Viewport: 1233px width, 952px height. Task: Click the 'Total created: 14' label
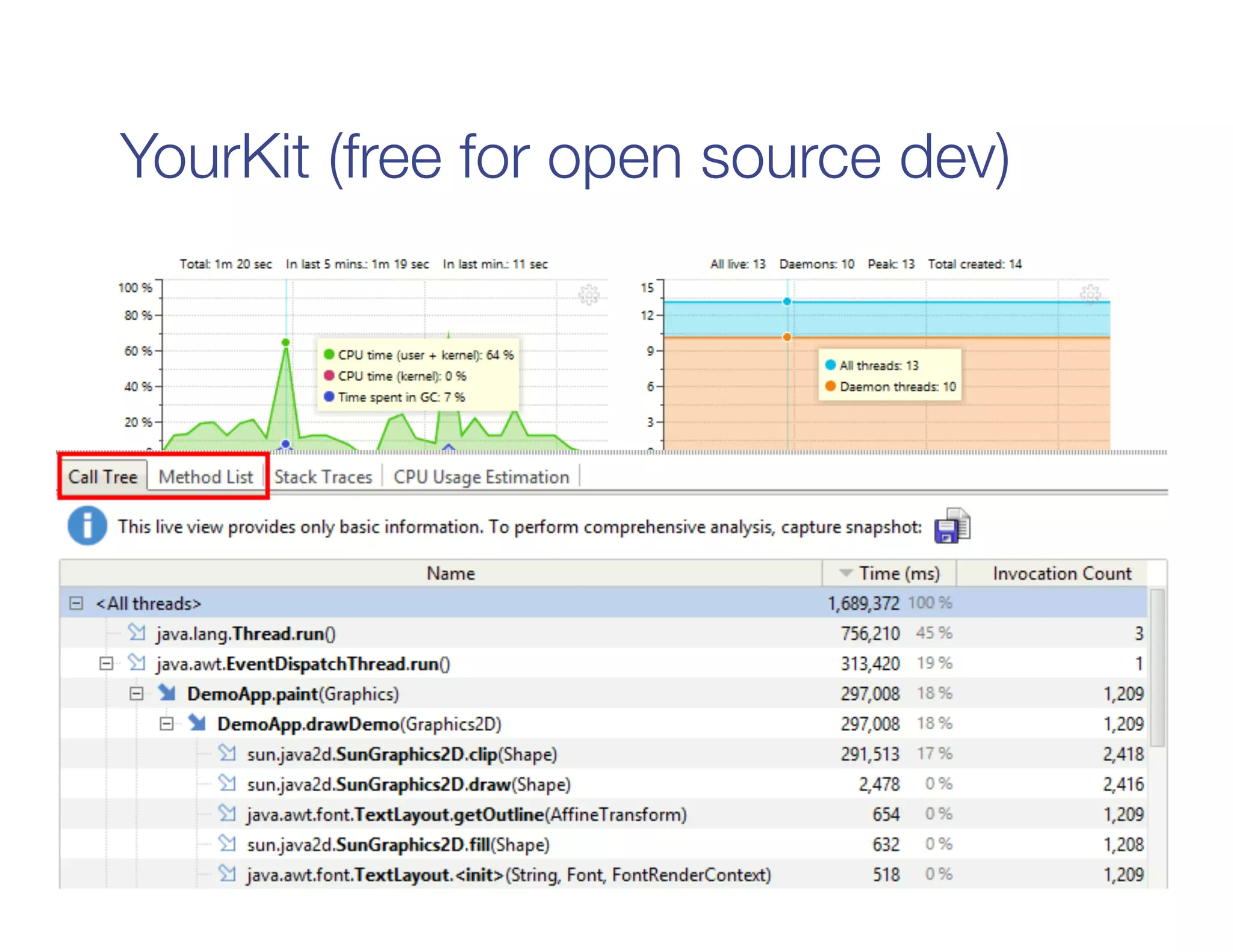(974, 264)
